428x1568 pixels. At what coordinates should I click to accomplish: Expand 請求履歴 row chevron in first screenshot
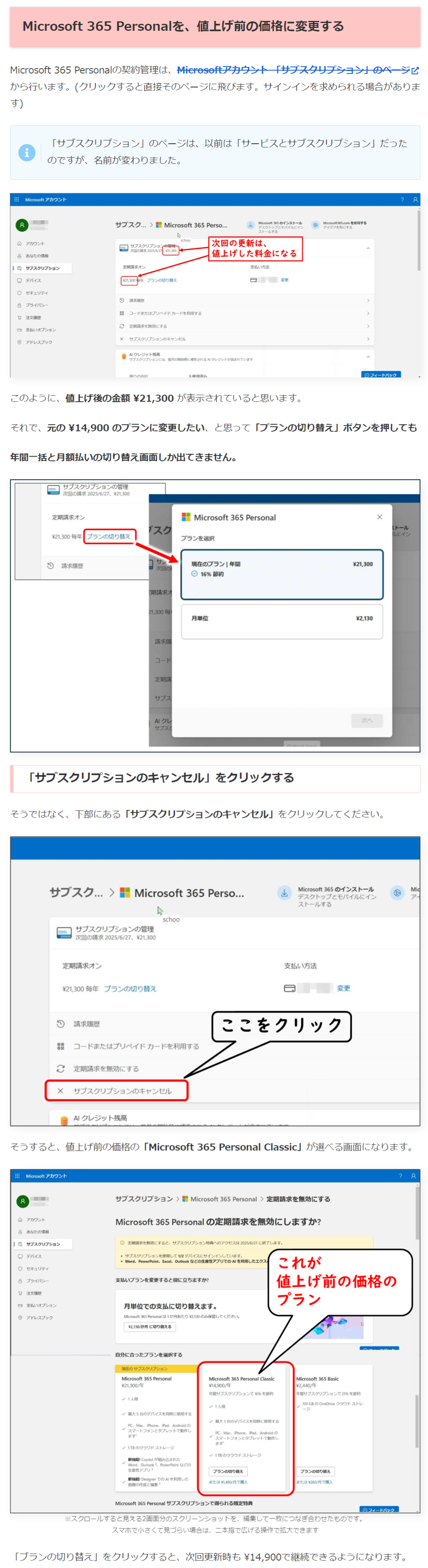pyautogui.click(x=368, y=301)
